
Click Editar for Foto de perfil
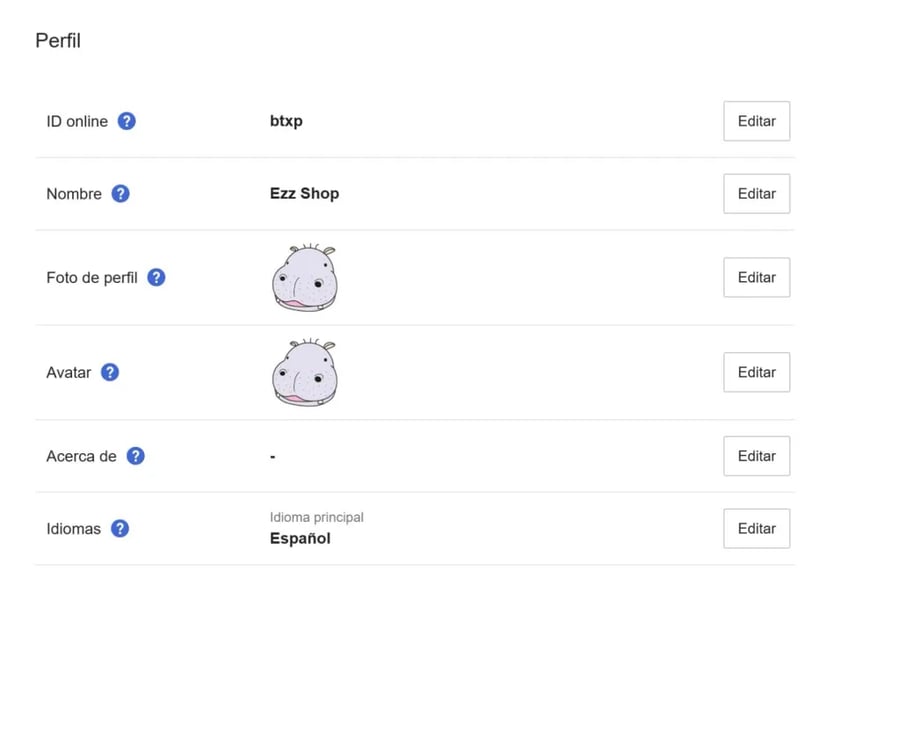coord(757,277)
